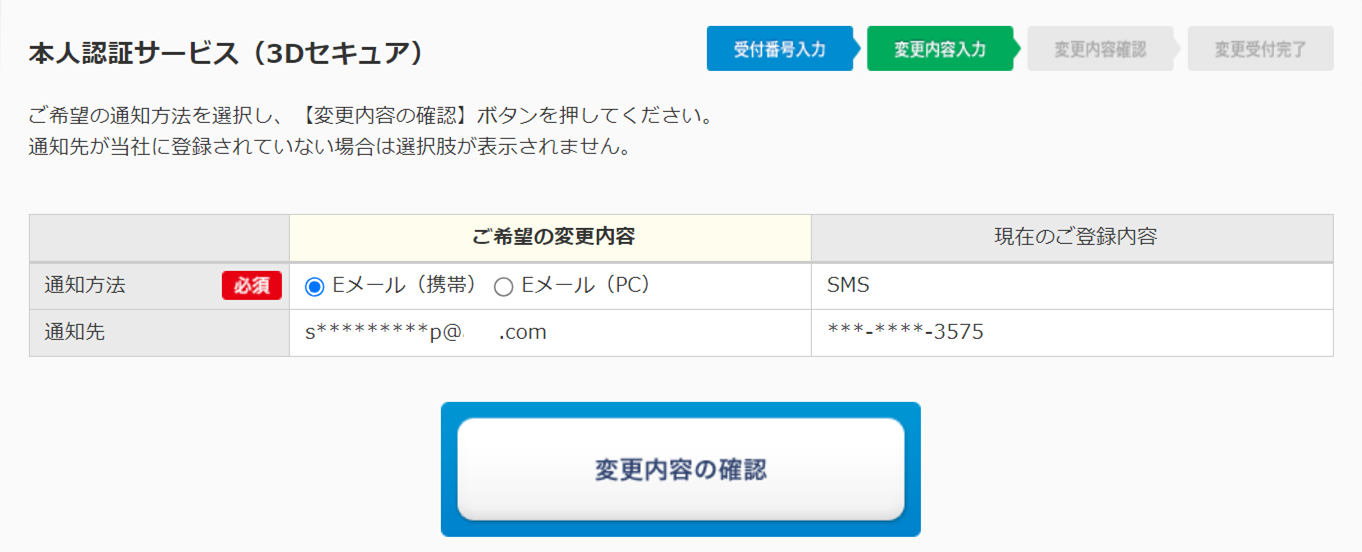Click the 現在のご登録内容 column header
The image size is (1362, 552).
[x=1072, y=238]
